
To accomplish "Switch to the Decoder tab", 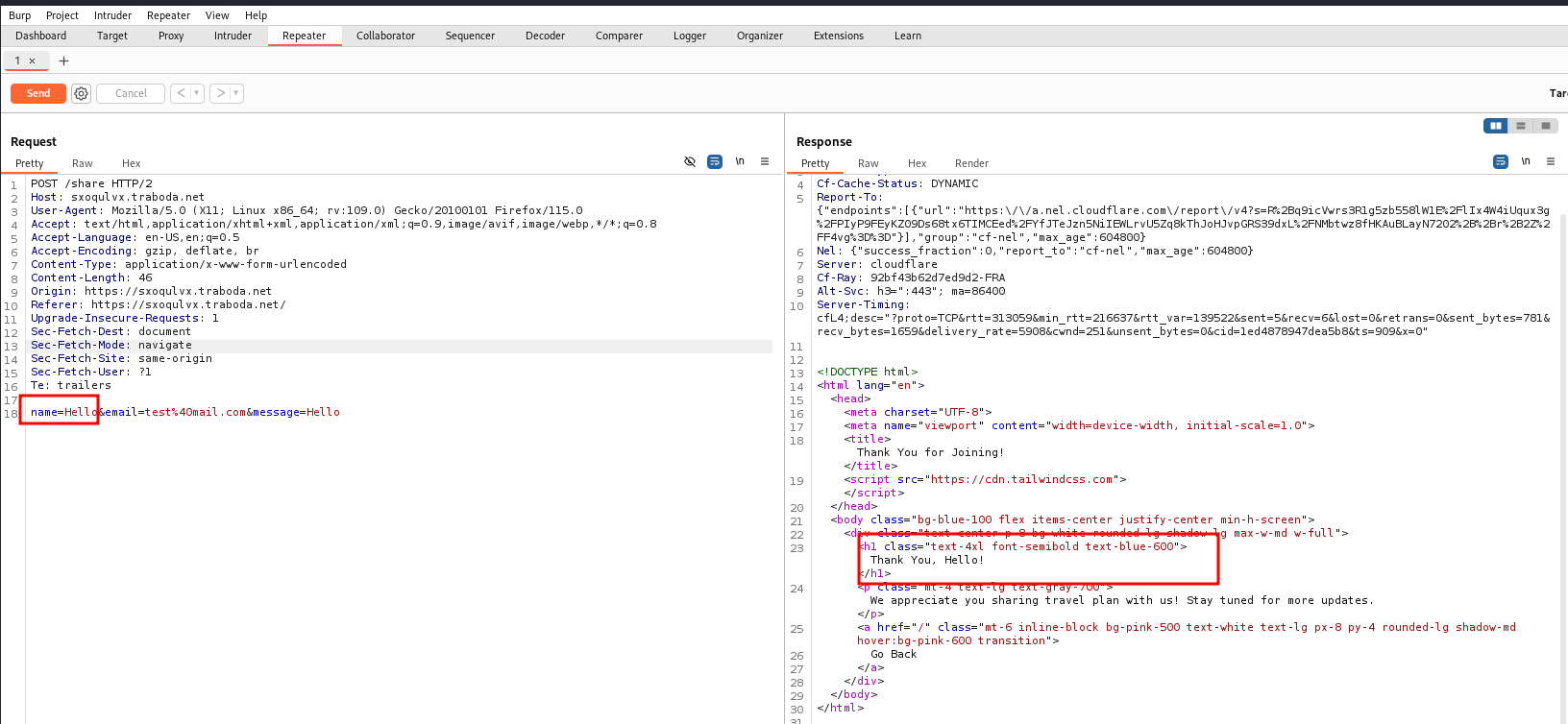I will 545,36.
